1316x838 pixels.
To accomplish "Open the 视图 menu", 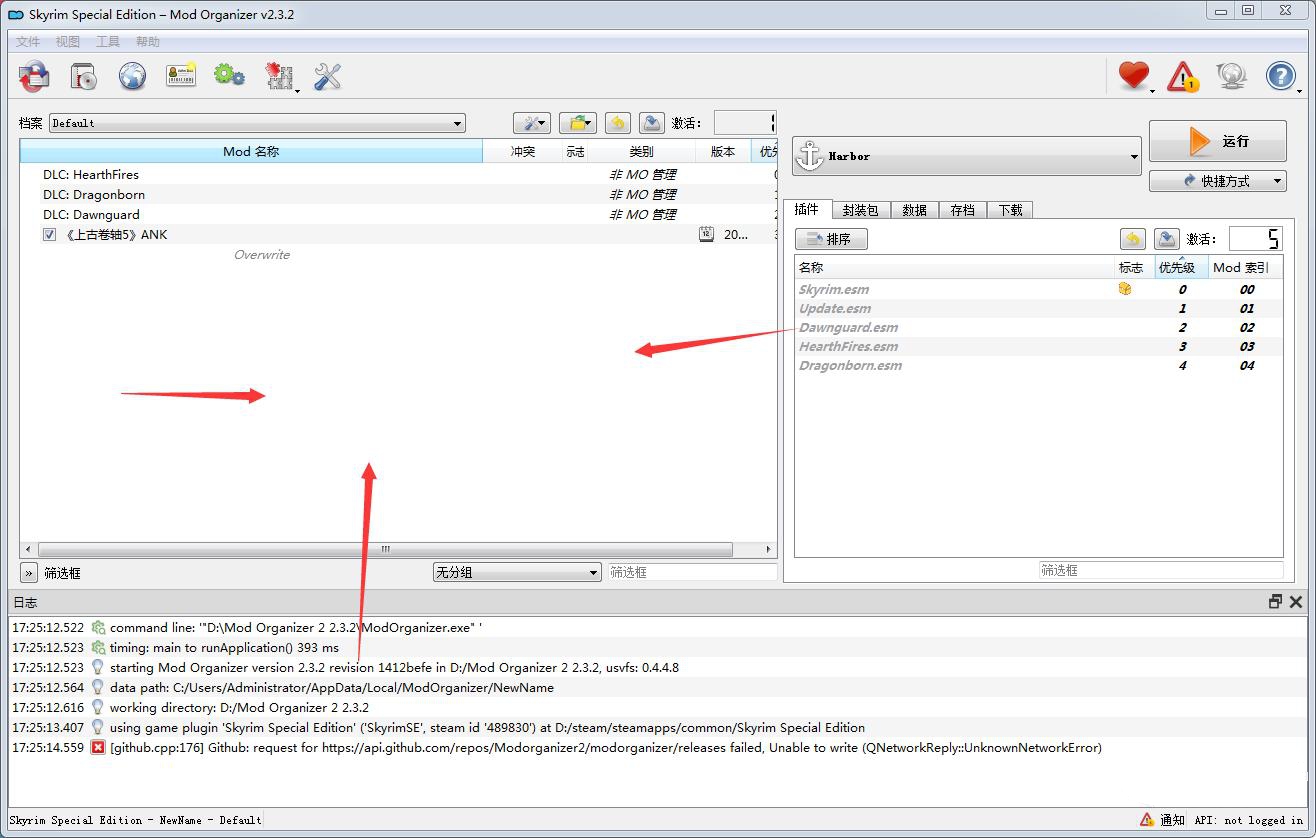I will pyautogui.click(x=68, y=42).
